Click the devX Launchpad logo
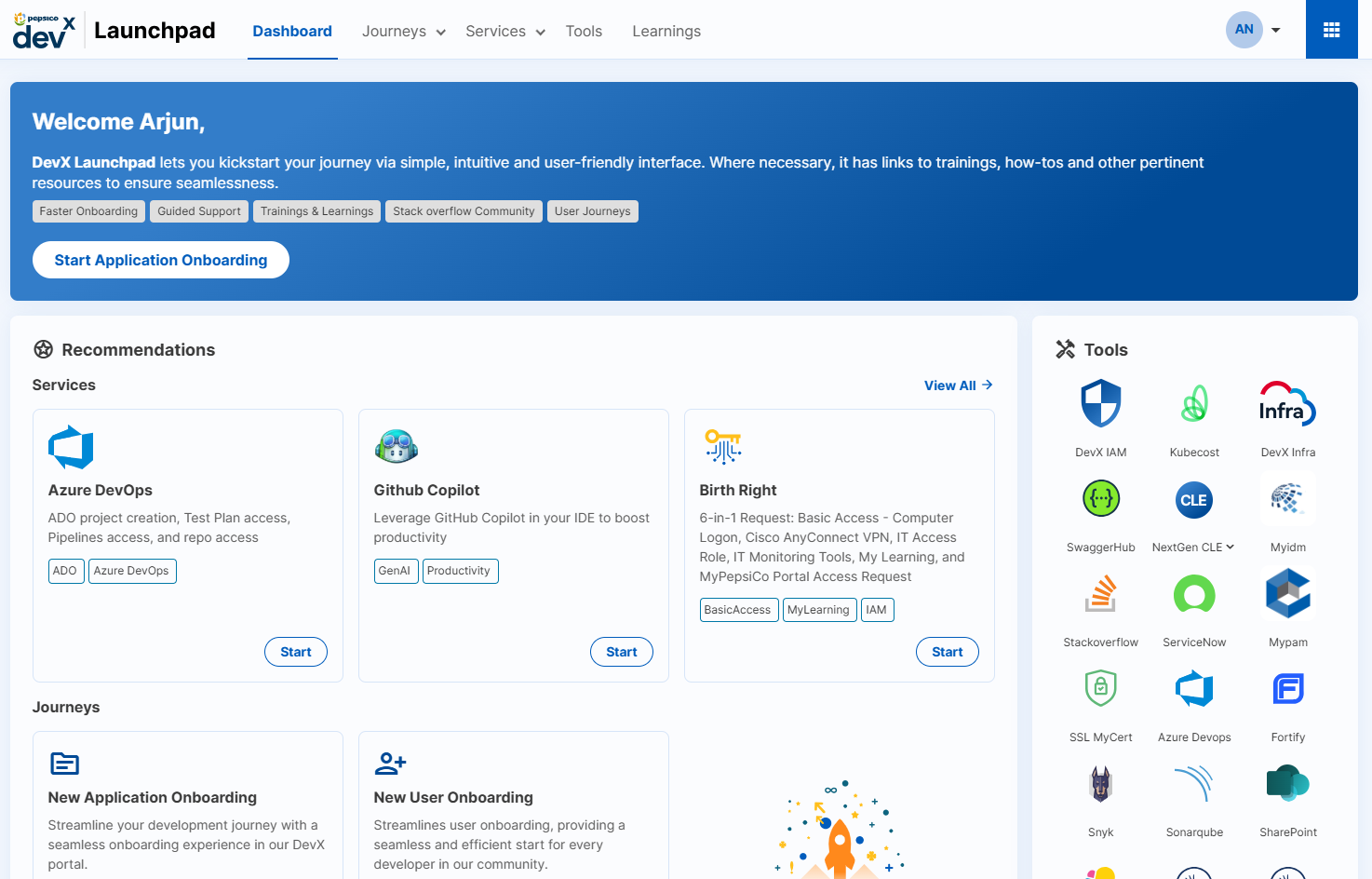 (114, 31)
